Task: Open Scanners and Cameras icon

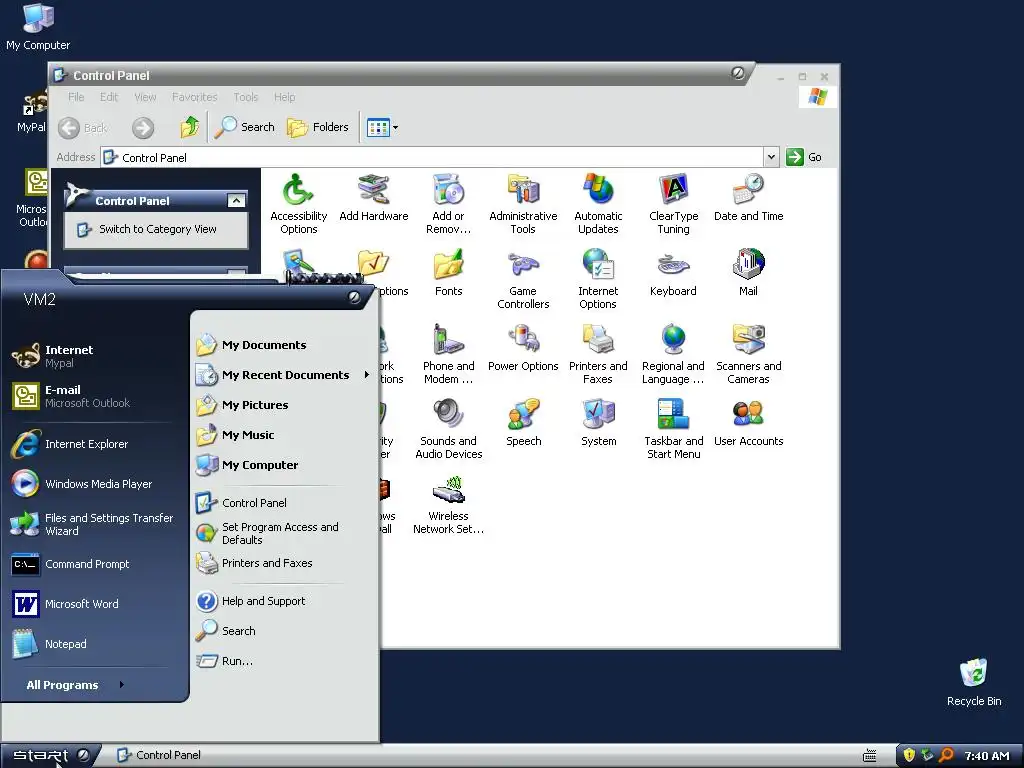Action: tap(748, 354)
